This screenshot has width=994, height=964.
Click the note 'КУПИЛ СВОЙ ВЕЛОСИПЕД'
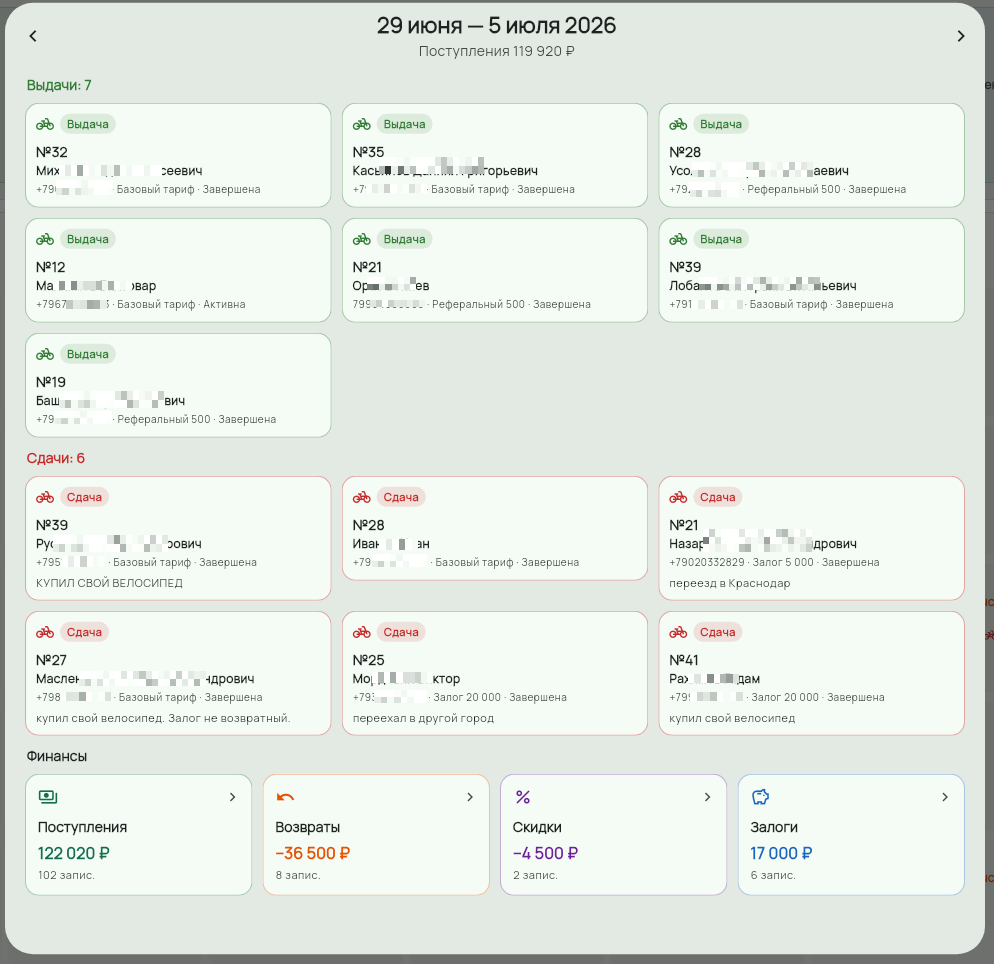pyautogui.click(x=109, y=583)
